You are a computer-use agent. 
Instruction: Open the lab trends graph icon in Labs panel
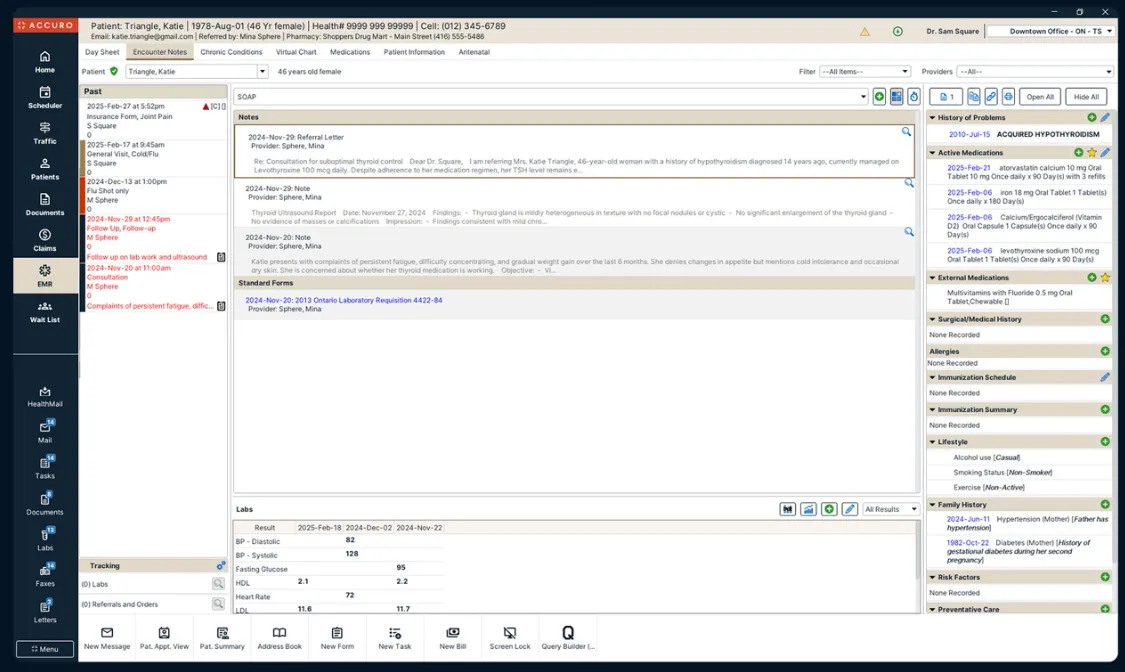(808, 508)
